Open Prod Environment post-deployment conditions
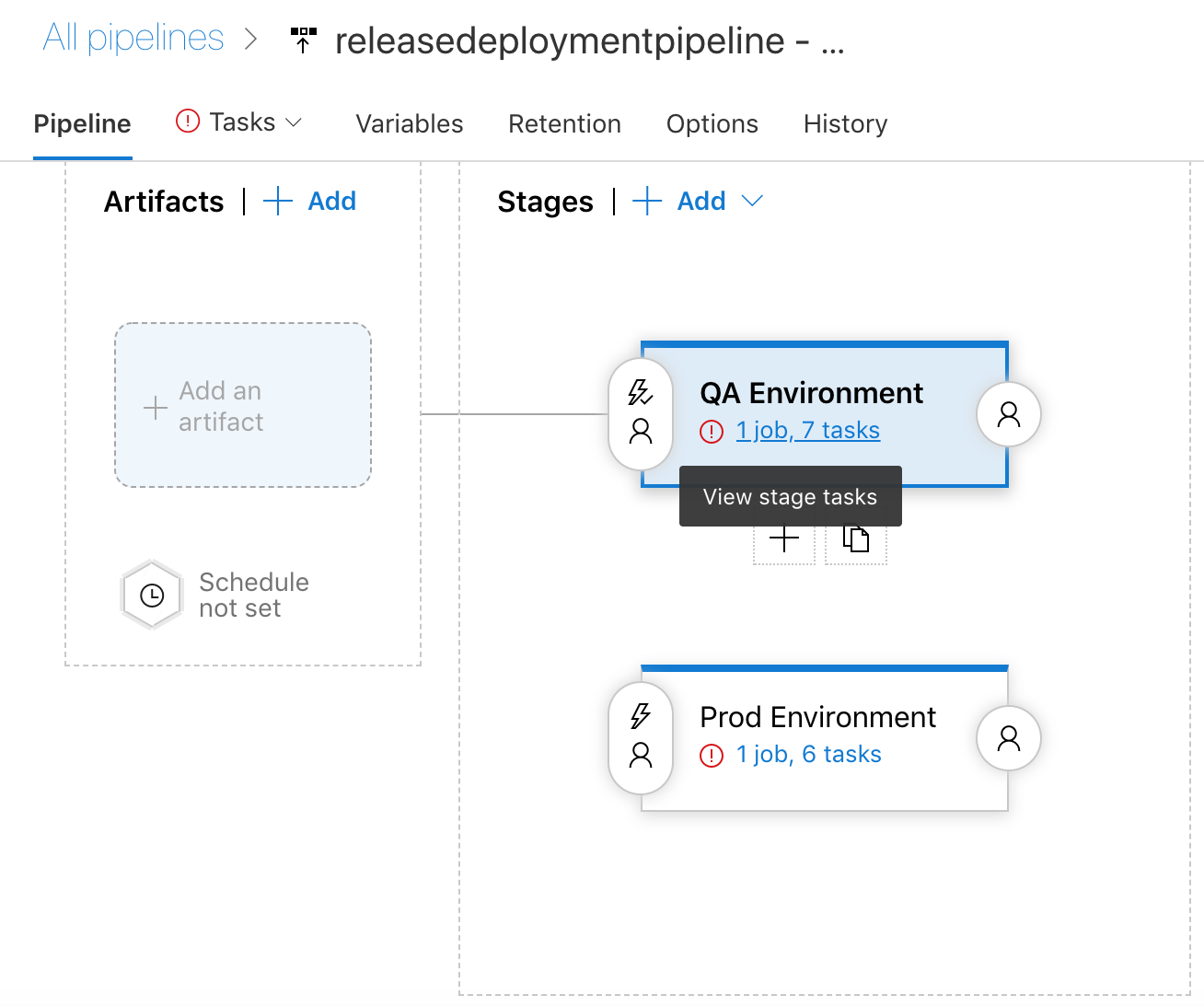The width and height of the screenshot is (1204, 1007). coord(1009,738)
